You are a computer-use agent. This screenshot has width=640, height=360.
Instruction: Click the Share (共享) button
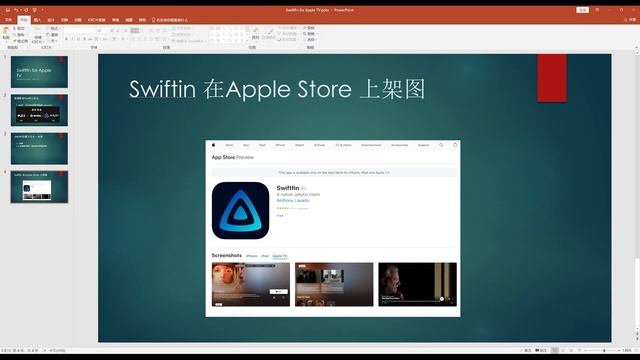point(630,20)
